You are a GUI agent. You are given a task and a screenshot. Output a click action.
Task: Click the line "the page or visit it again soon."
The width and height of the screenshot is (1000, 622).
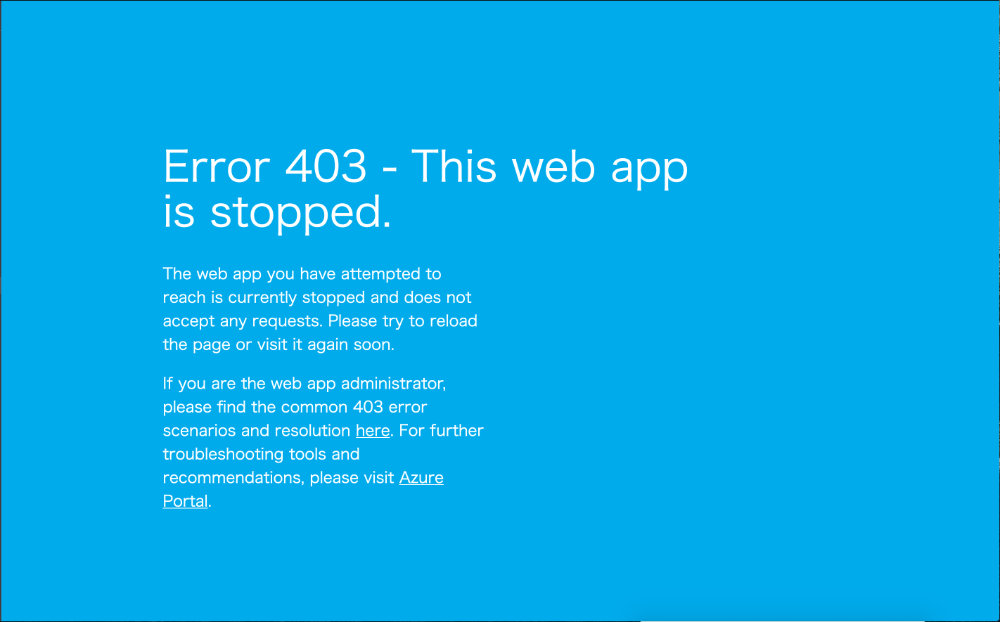pyautogui.click(x=279, y=344)
